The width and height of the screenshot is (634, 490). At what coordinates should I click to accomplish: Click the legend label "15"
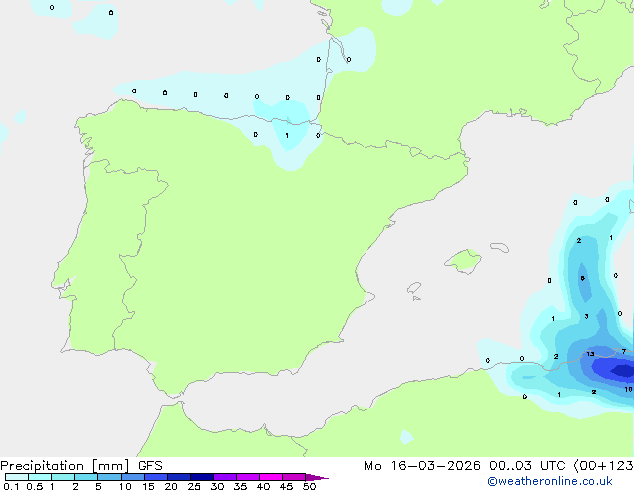148,486
